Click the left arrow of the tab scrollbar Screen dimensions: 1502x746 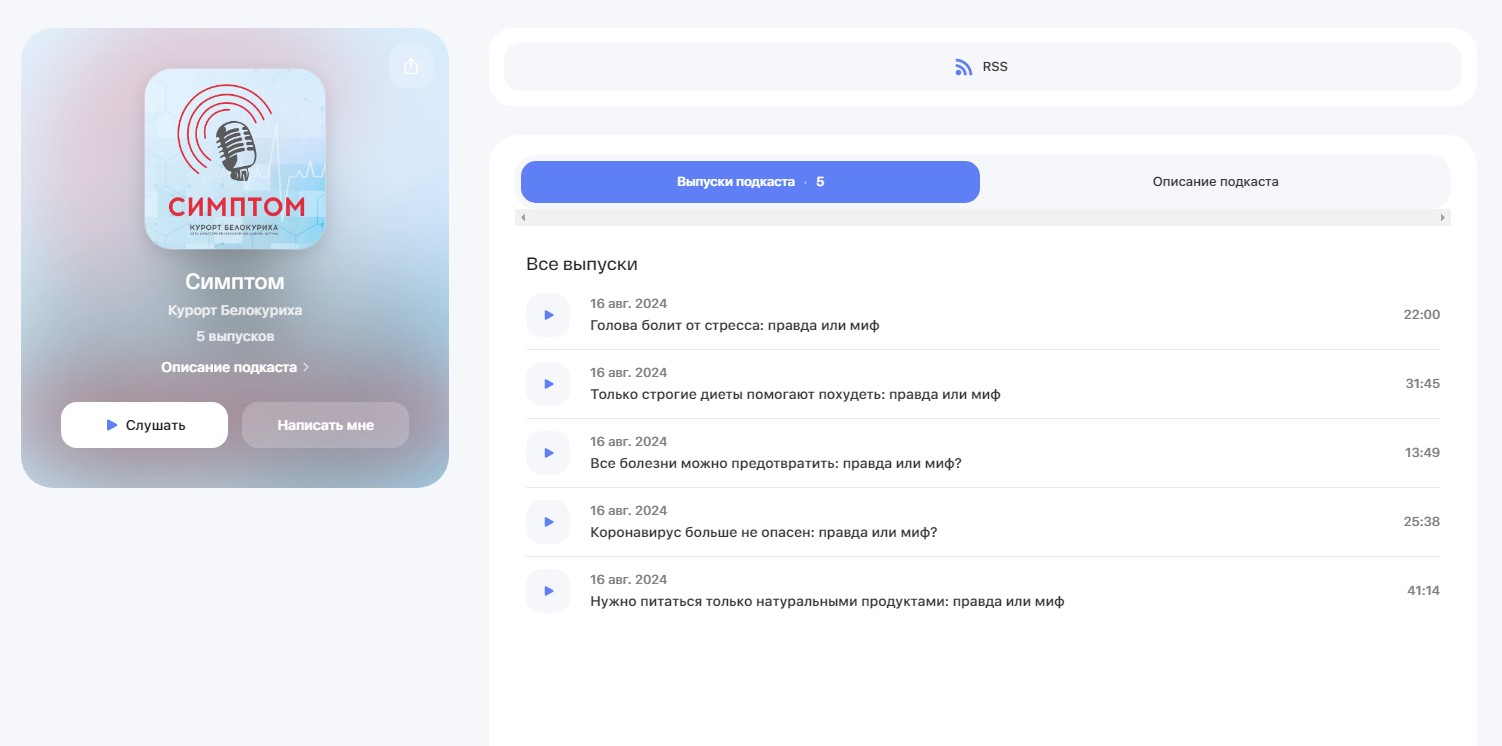523,217
